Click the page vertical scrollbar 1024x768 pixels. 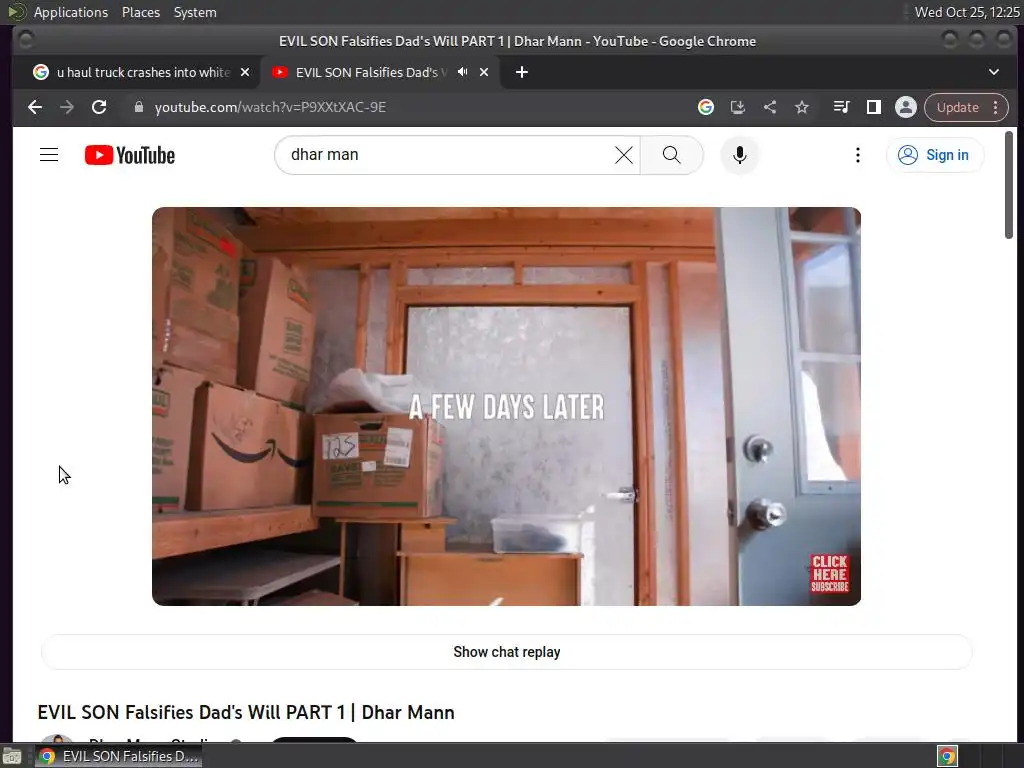[1009, 185]
